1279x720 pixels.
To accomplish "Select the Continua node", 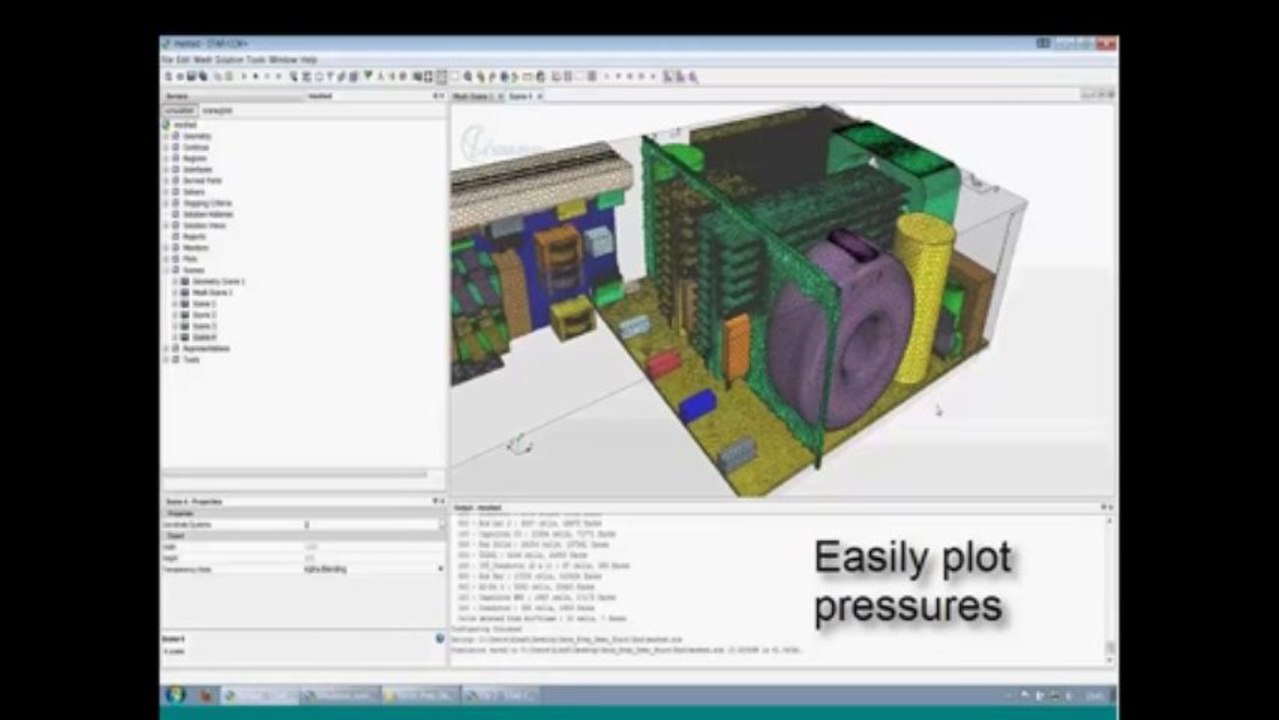I will pos(196,147).
